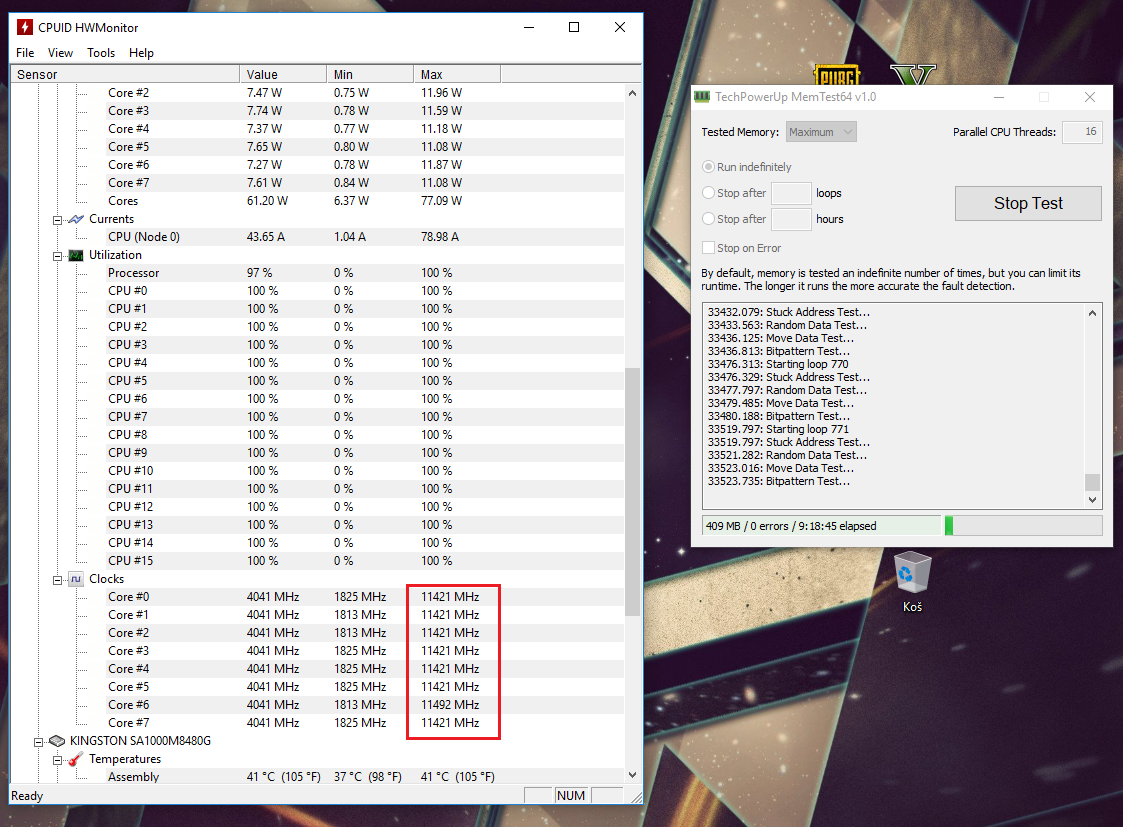This screenshot has height=827, width=1123.
Task: Click the CPUID HWMonitor lightning title icon
Action: tap(25, 27)
